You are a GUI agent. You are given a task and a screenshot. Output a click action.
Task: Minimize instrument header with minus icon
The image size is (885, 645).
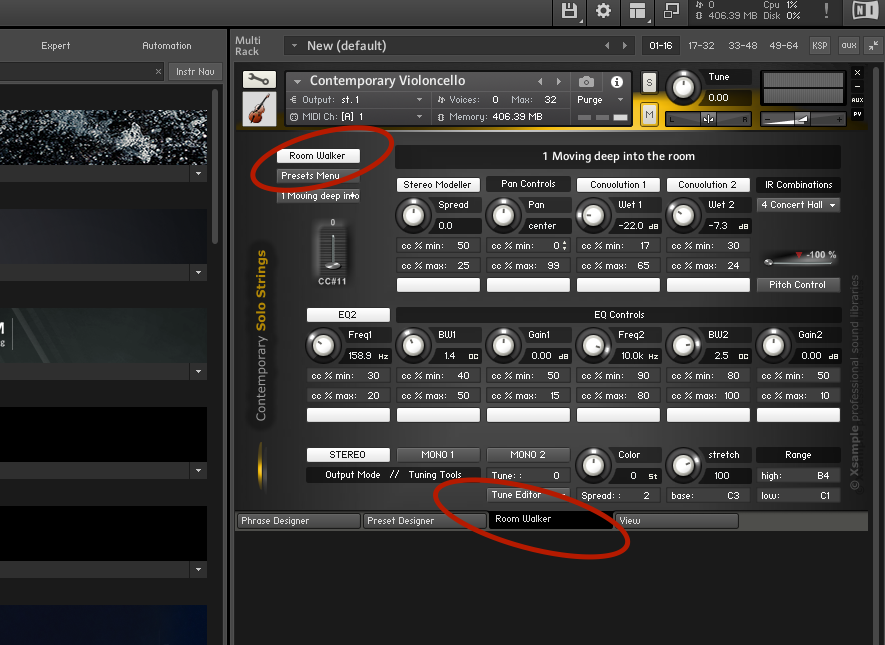[x=857, y=86]
